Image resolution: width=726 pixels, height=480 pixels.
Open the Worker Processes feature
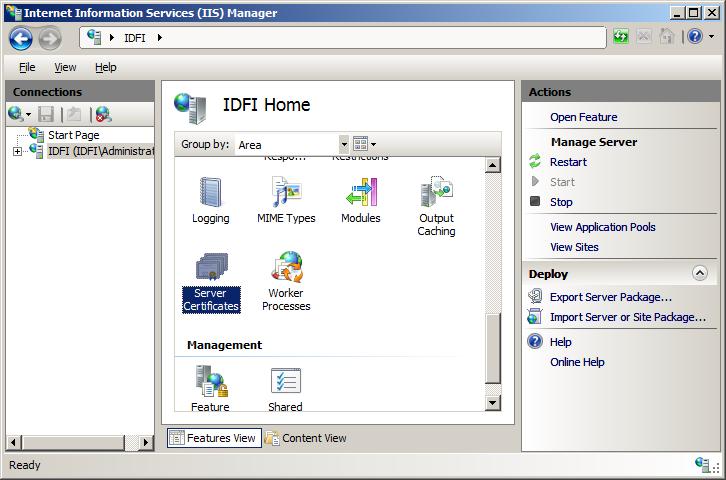[x=286, y=281]
